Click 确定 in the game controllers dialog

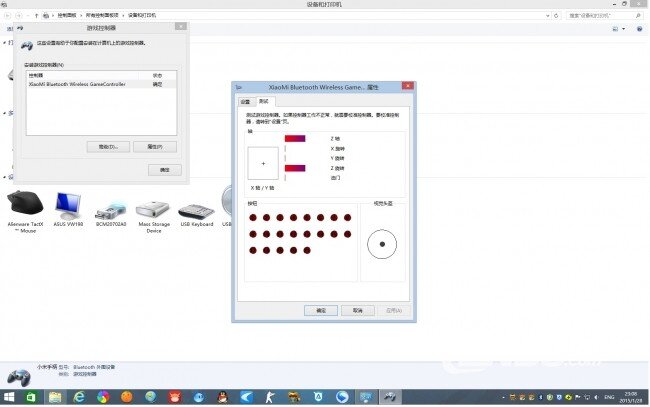point(165,170)
